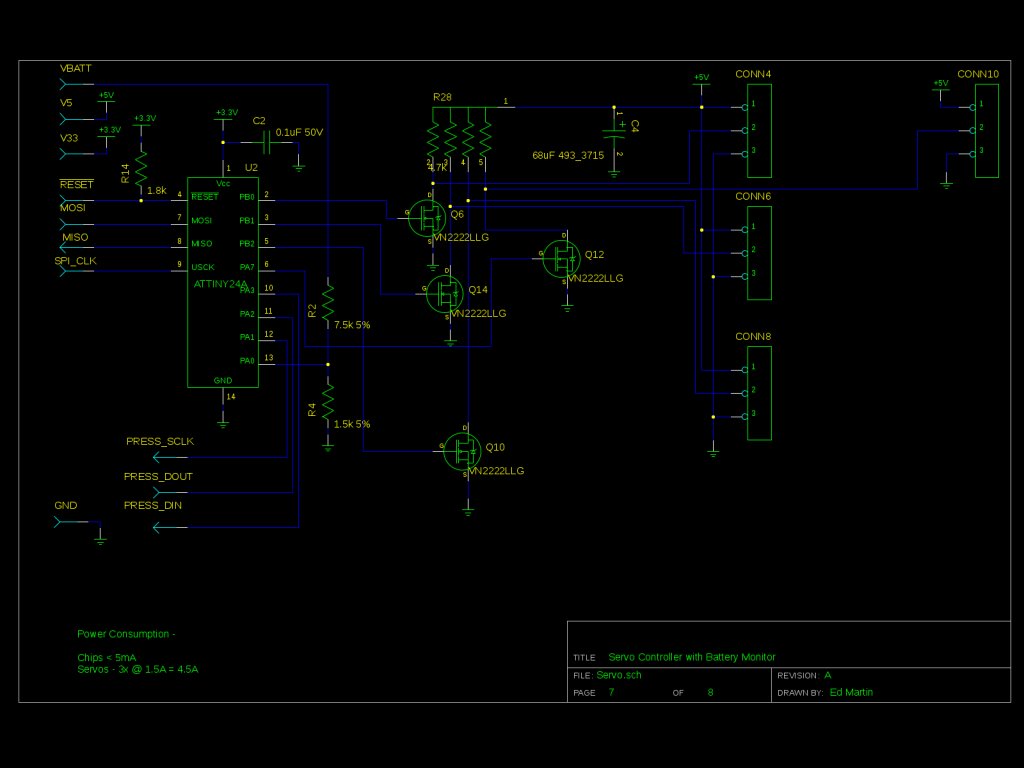Select the VN2222LLG label beside Q12
1024x768 pixels.
pos(596,278)
